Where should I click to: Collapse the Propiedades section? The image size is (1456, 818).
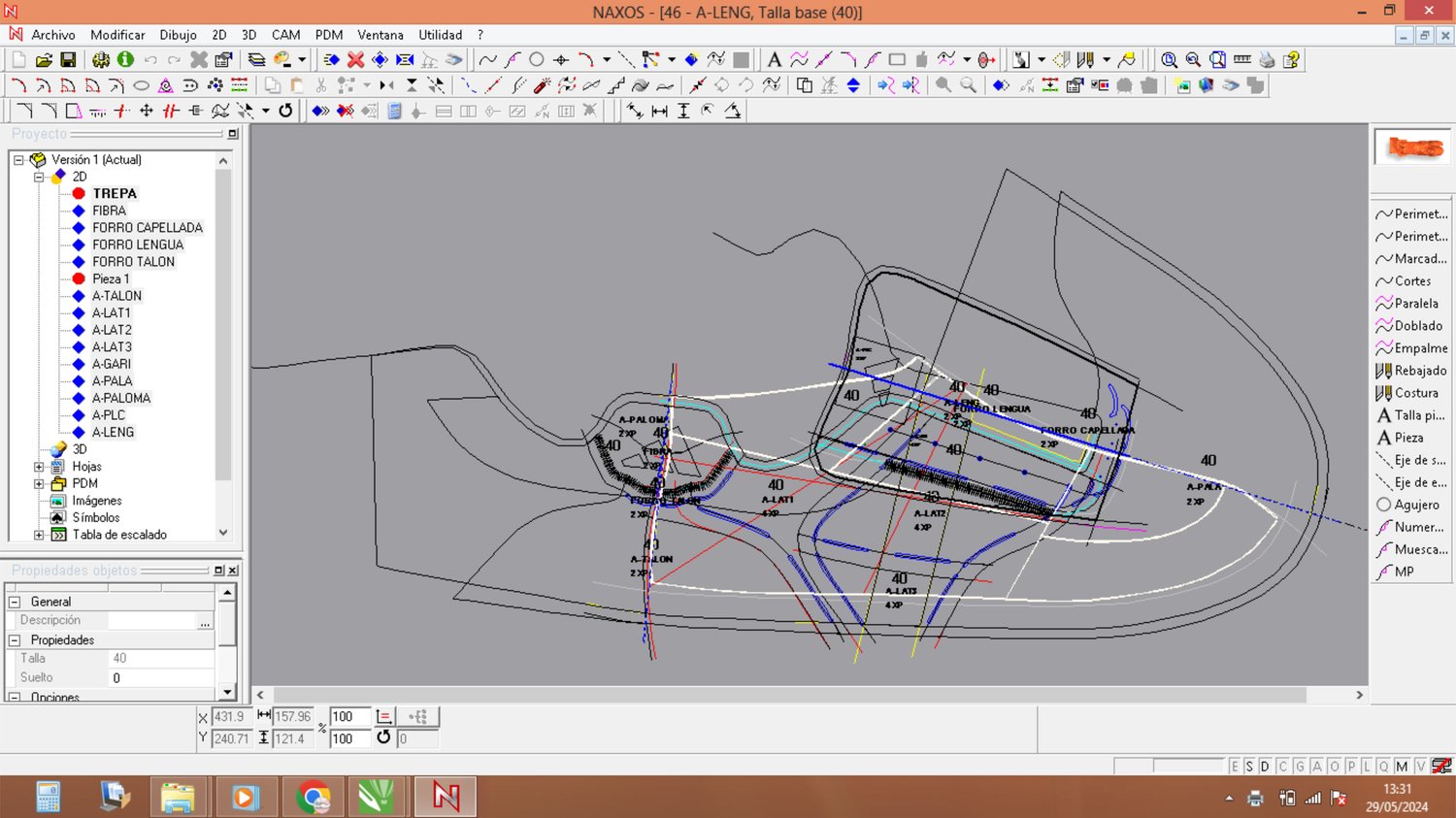click(x=15, y=640)
